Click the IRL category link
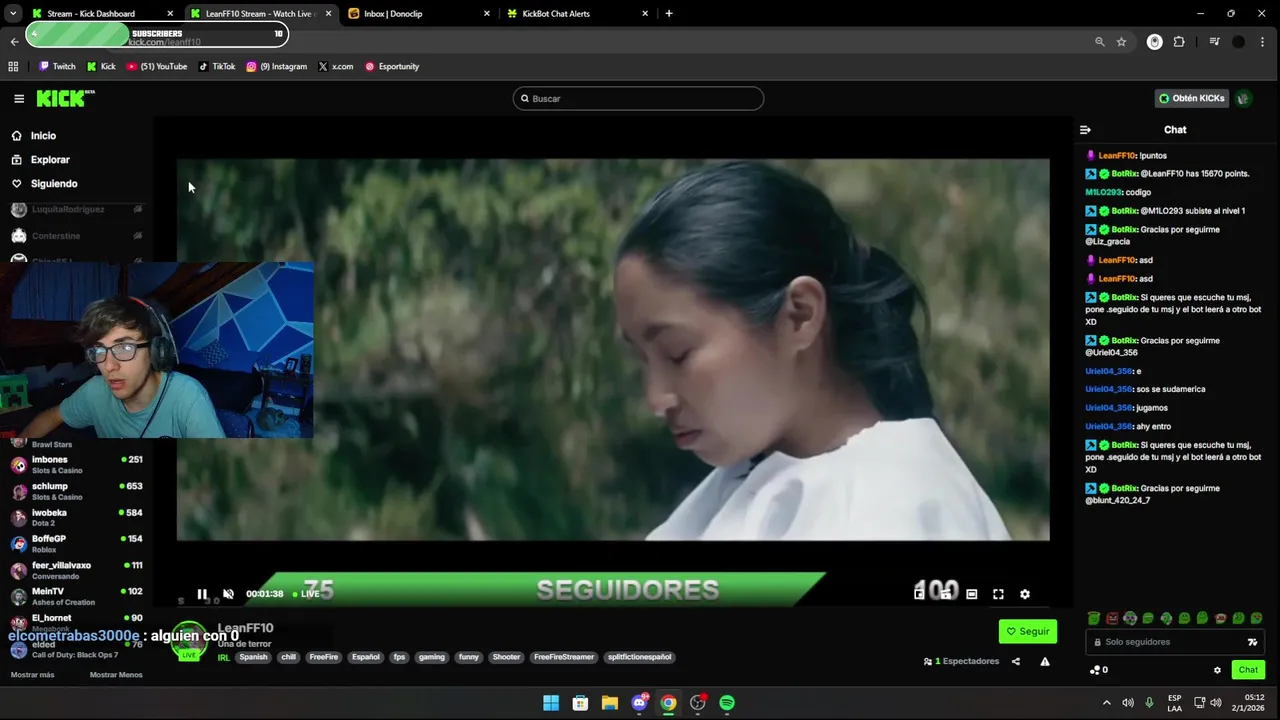 (x=224, y=657)
